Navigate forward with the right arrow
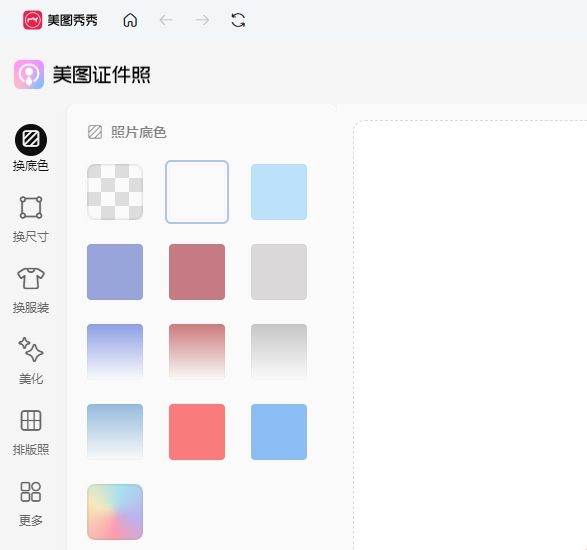The width and height of the screenshot is (587, 550). pos(203,20)
